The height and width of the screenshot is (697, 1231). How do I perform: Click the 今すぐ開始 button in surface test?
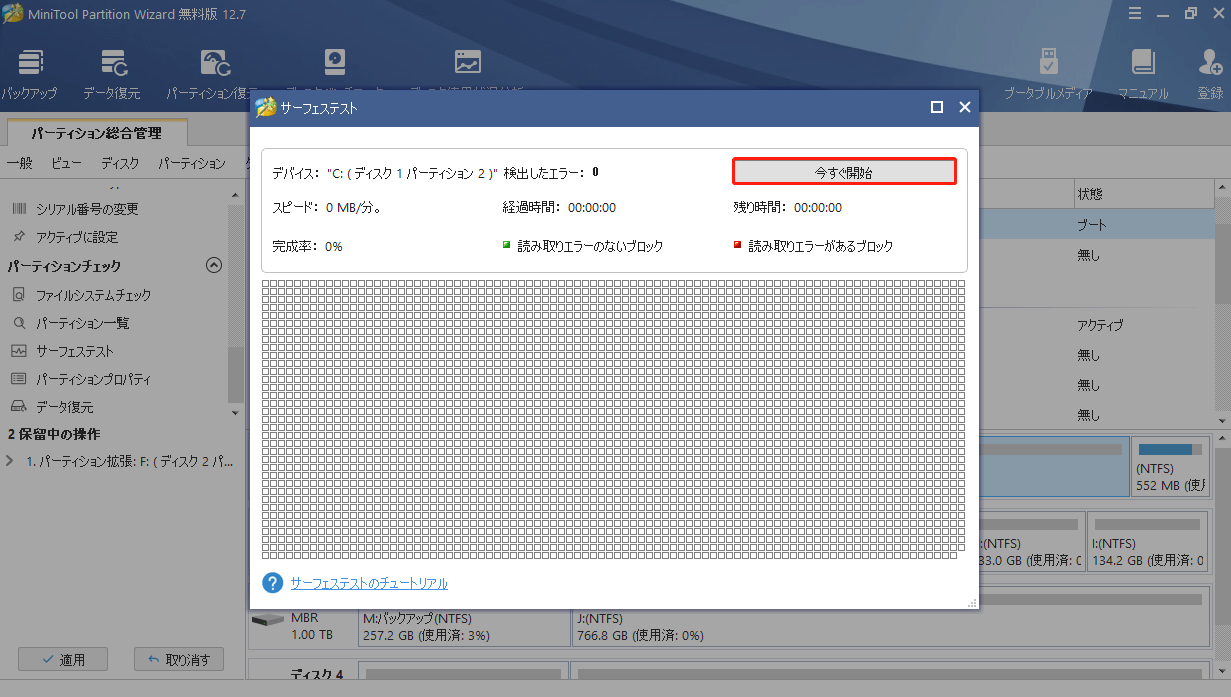843,171
